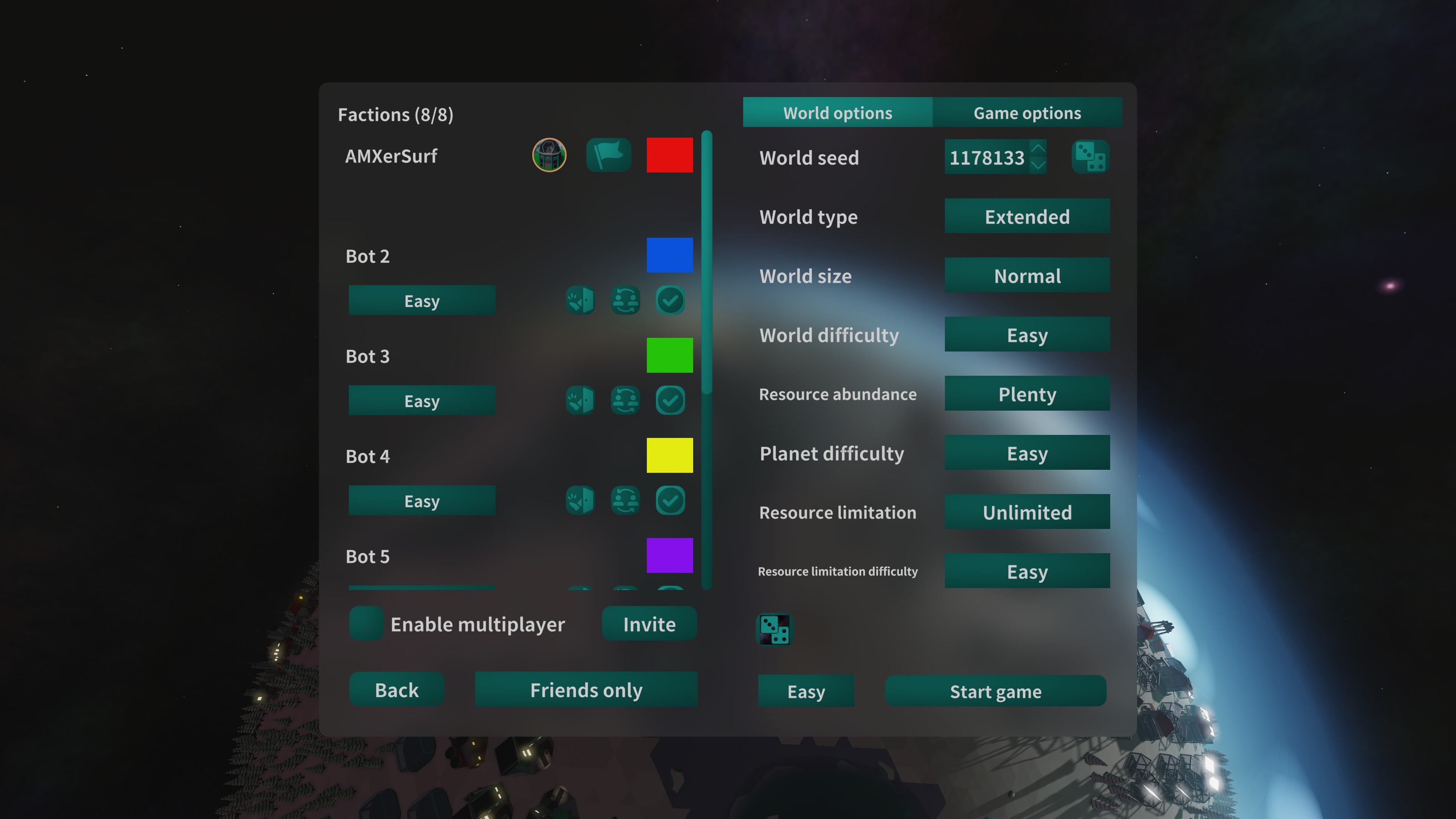This screenshot has width=1456, height=819.
Task: Click the factions list scrollbar
Action: [706, 262]
